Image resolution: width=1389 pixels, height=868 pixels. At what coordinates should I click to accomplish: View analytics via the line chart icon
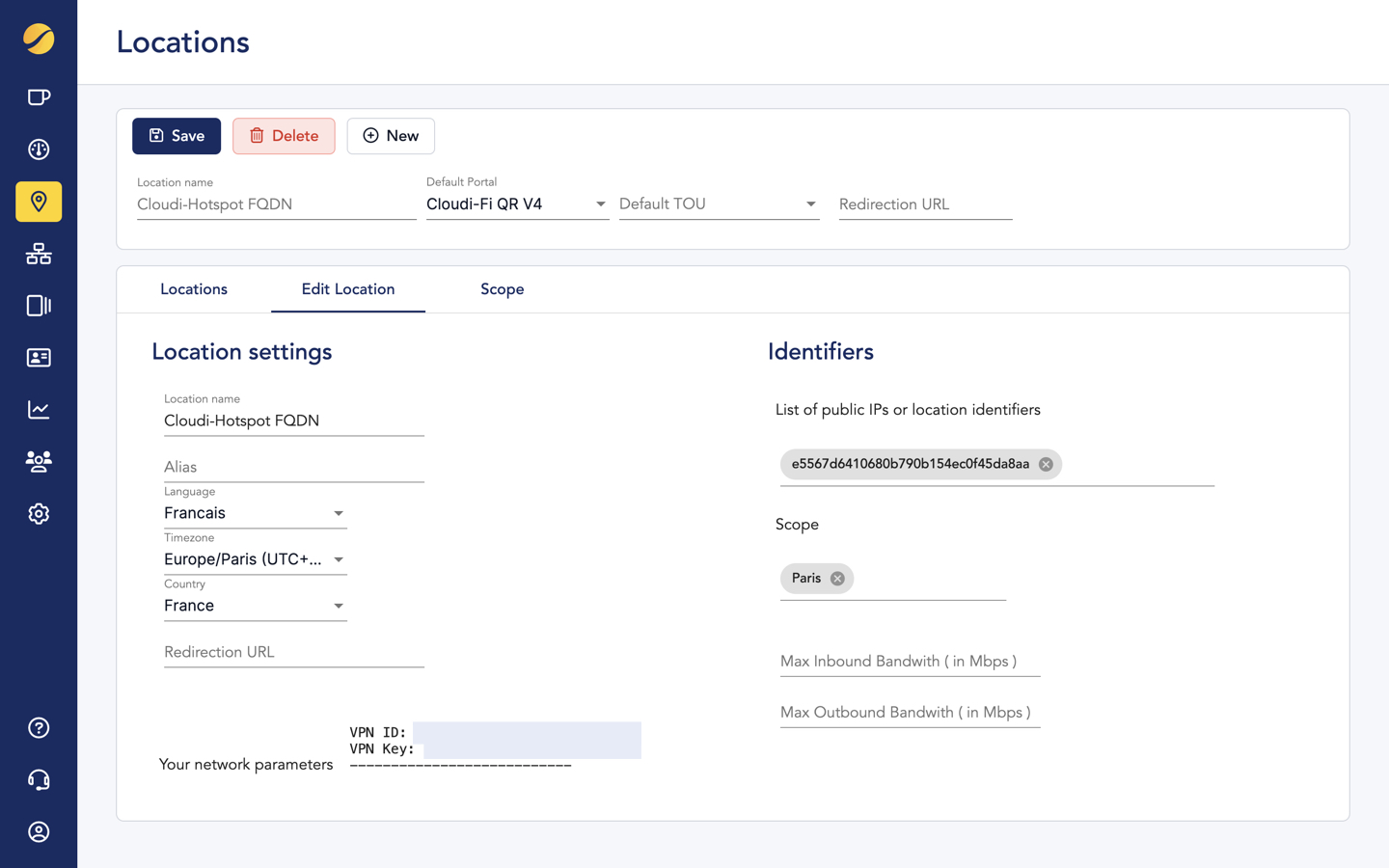click(39, 409)
